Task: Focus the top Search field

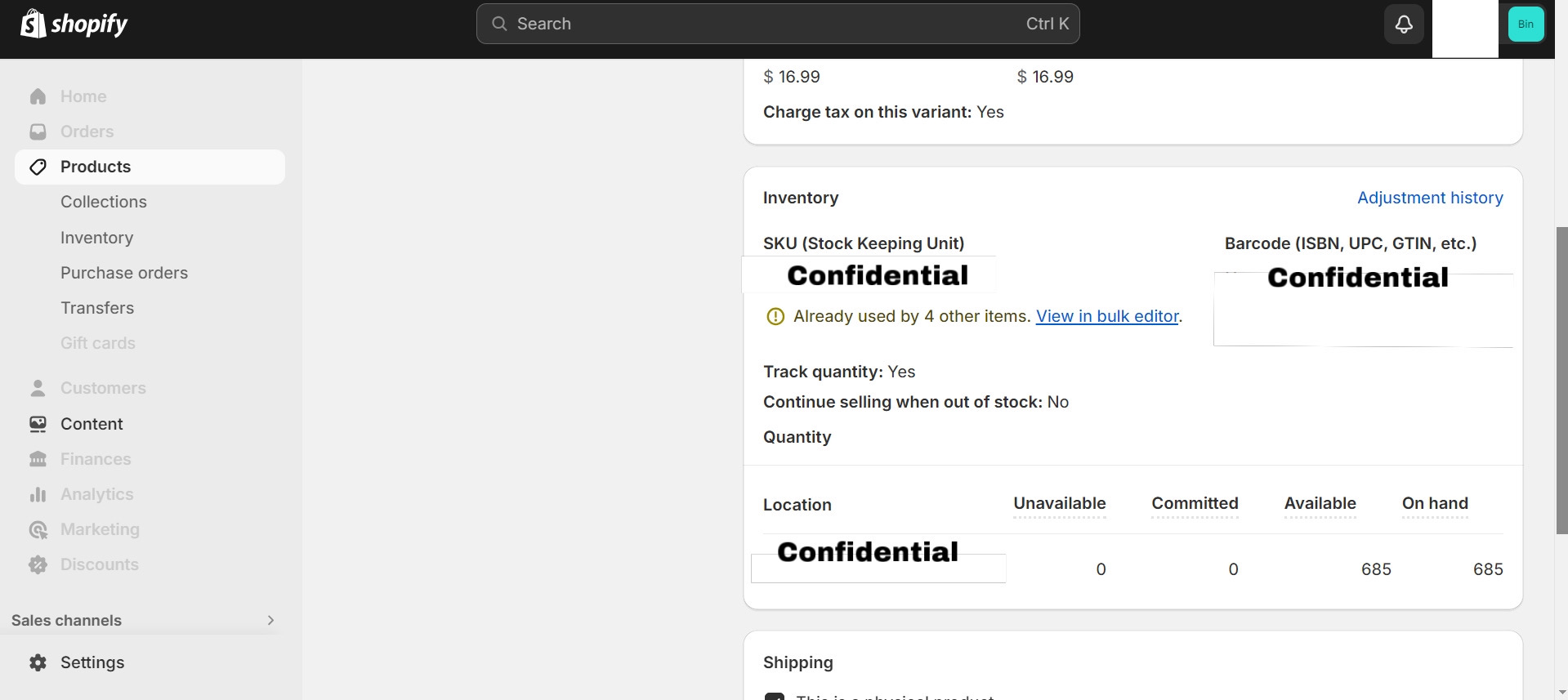Action: click(x=776, y=24)
